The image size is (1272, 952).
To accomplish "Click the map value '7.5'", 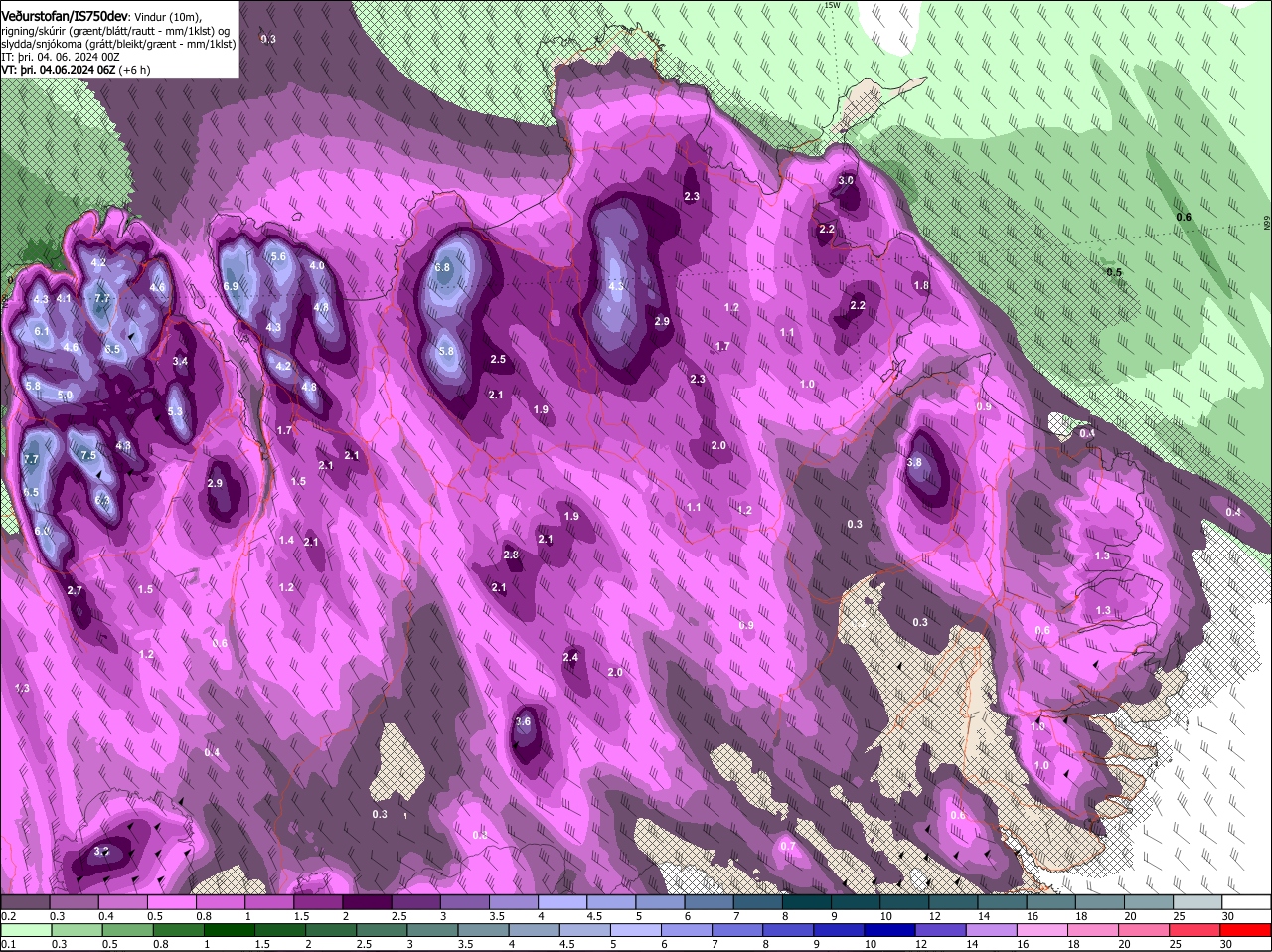I will [87, 456].
